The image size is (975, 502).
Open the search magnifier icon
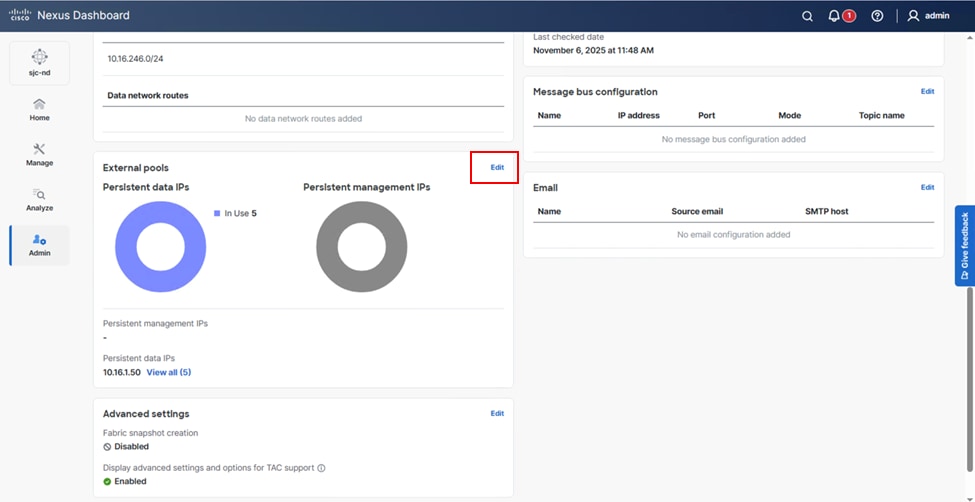click(807, 16)
